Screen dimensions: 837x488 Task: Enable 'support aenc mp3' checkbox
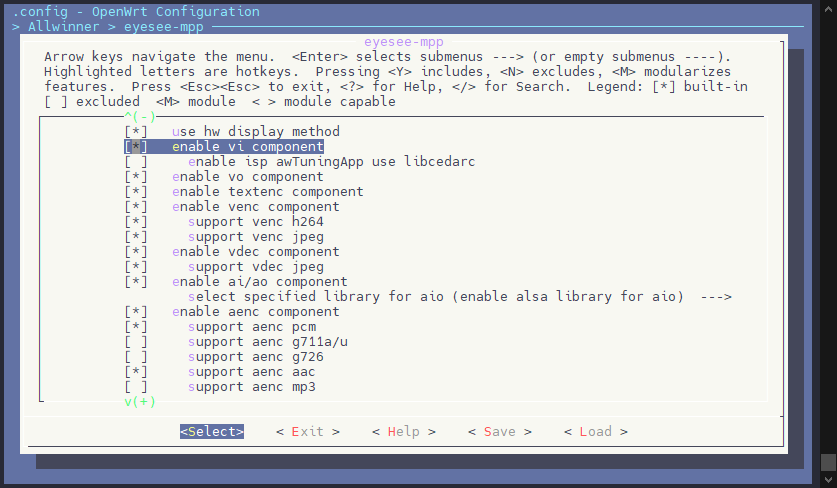click(136, 387)
